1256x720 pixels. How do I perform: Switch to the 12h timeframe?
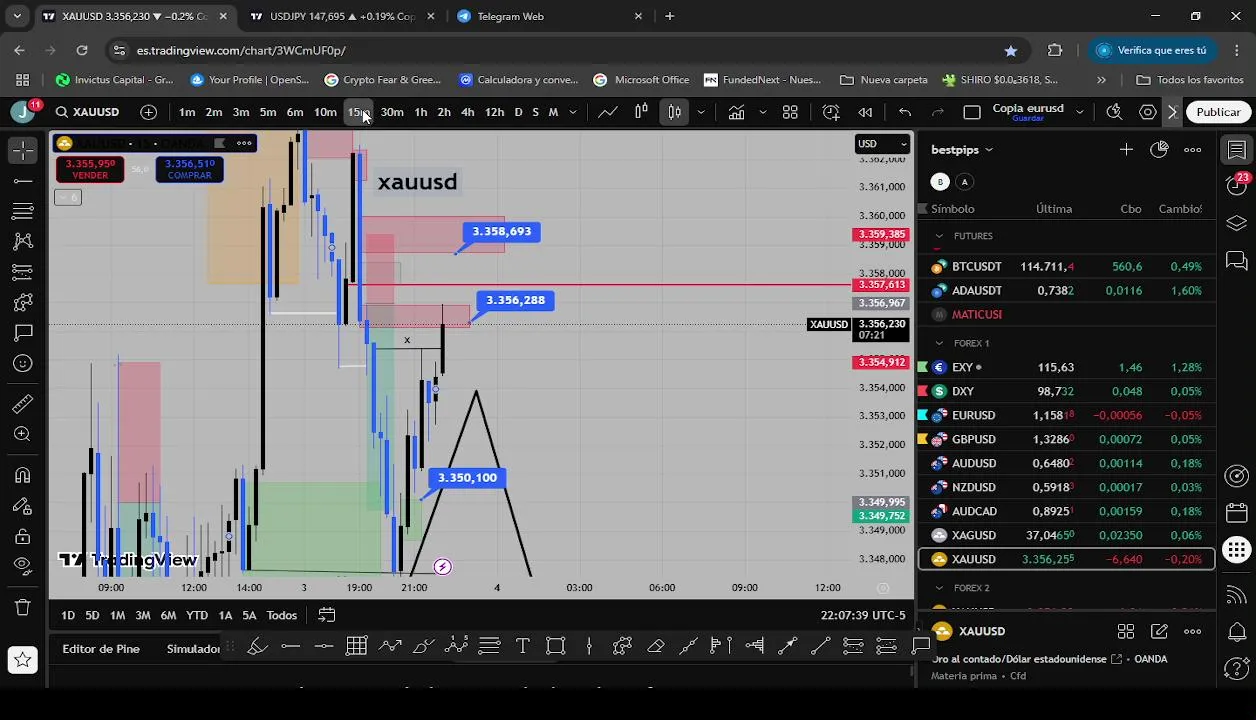[494, 112]
